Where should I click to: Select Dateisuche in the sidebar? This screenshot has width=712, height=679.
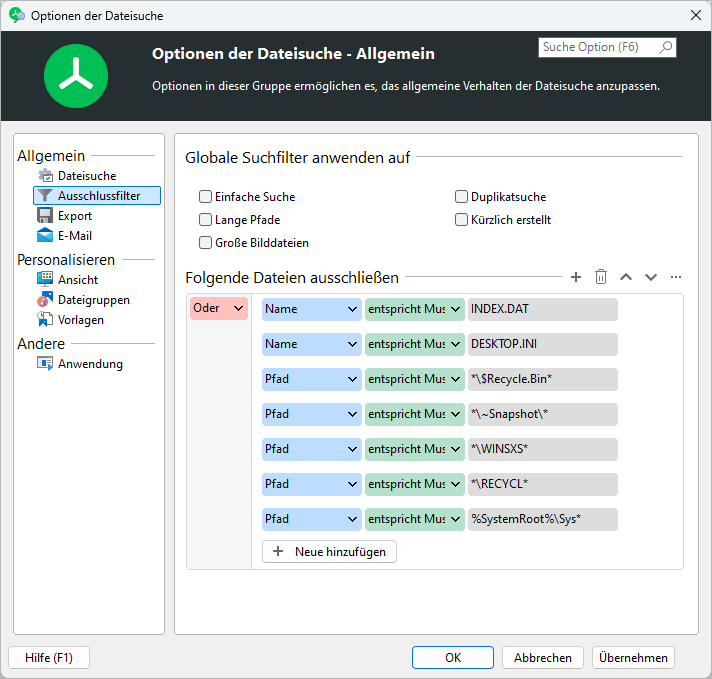coord(86,176)
